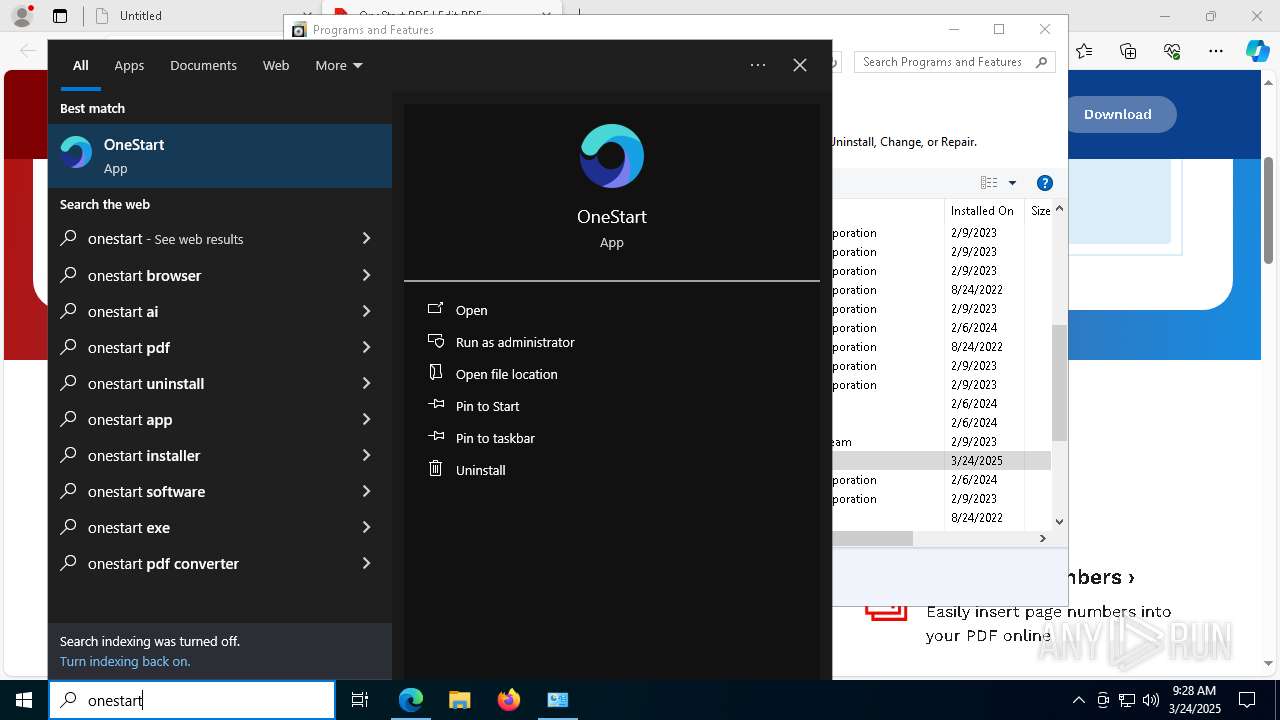
Task: Click the taskbar search input field
Action: click(192, 700)
